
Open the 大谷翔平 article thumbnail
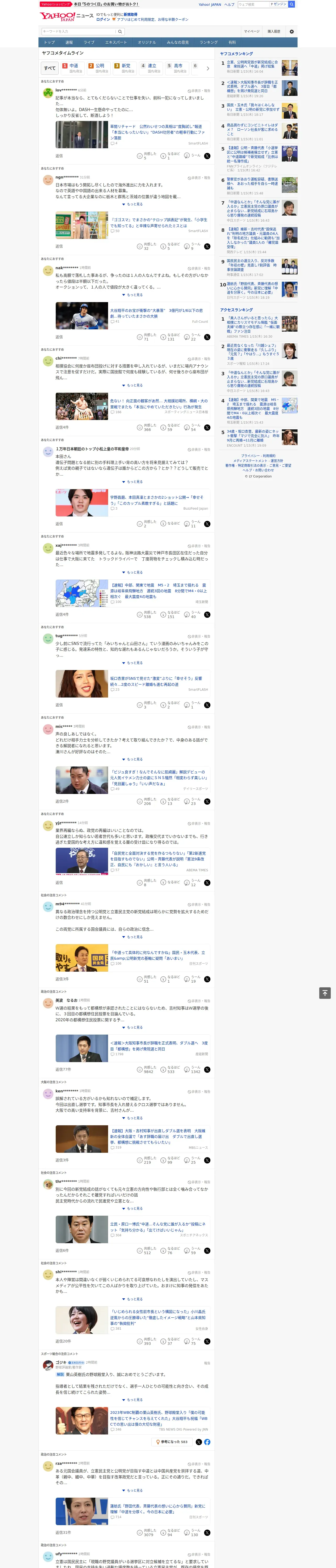[82, 316]
